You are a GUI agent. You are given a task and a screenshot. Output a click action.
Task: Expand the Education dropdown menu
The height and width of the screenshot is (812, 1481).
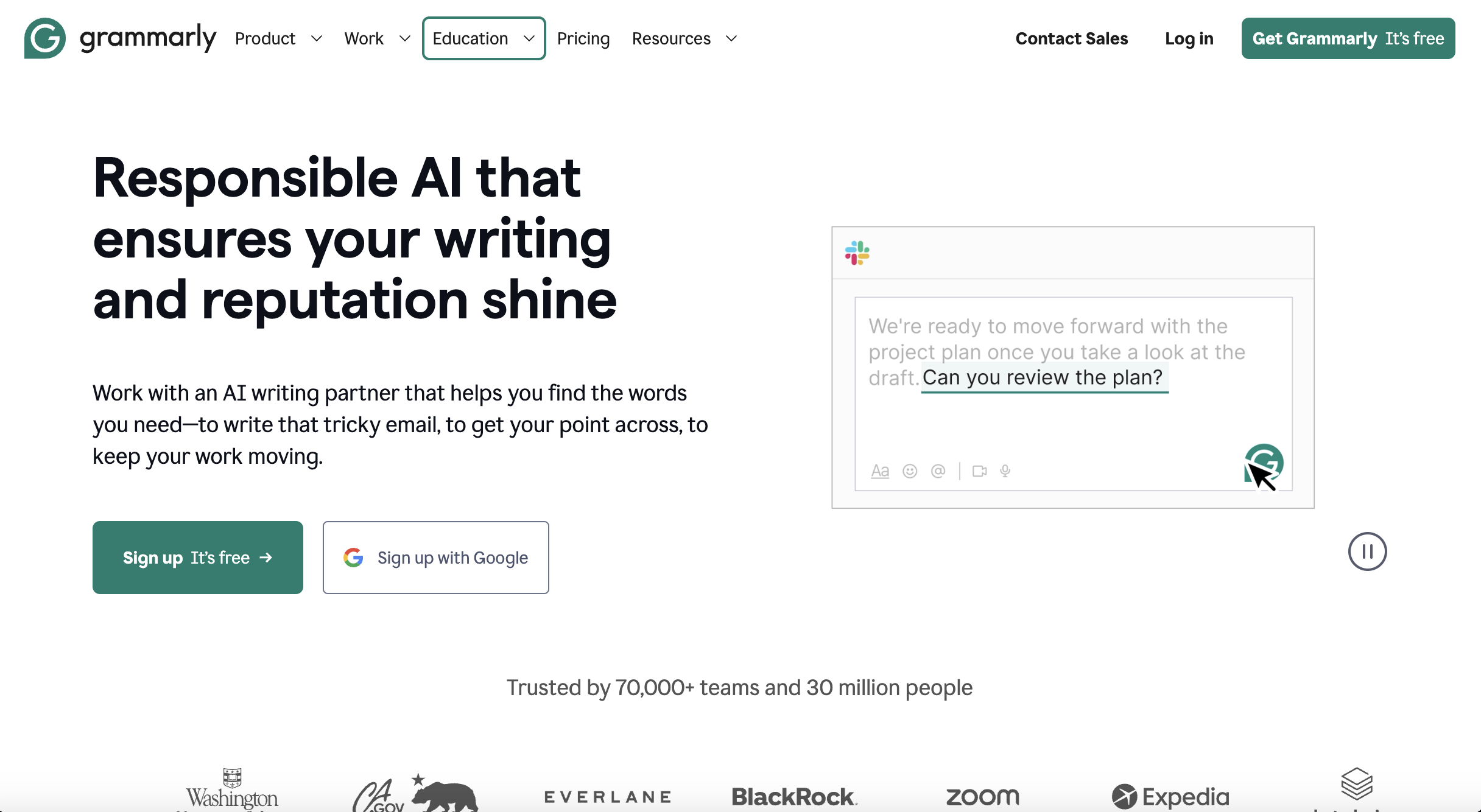click(483, 37)
